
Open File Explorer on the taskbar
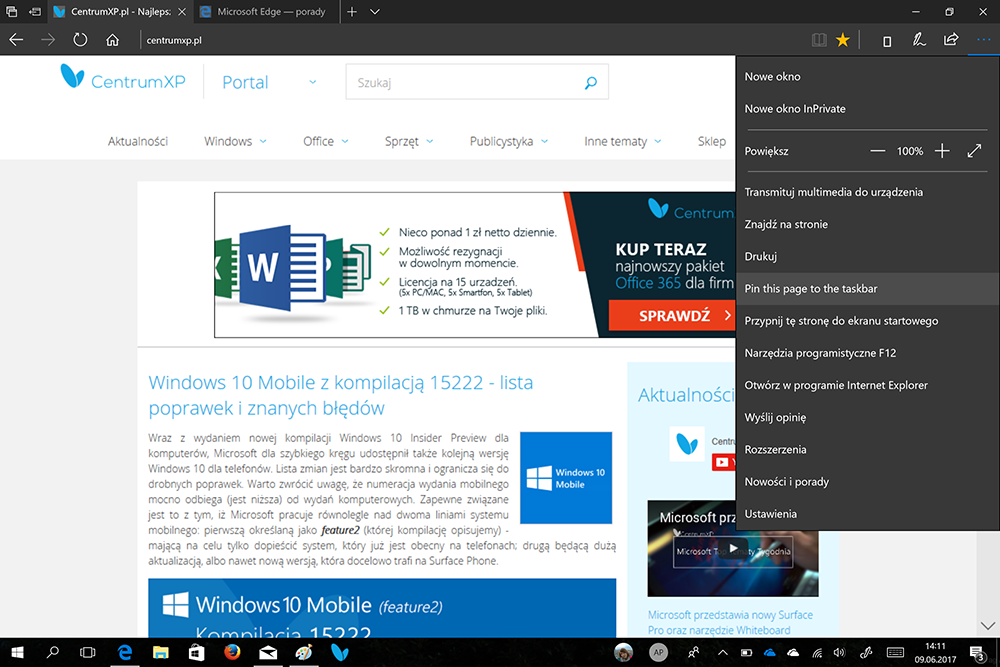pyautogui.click(x=160, y=652)
